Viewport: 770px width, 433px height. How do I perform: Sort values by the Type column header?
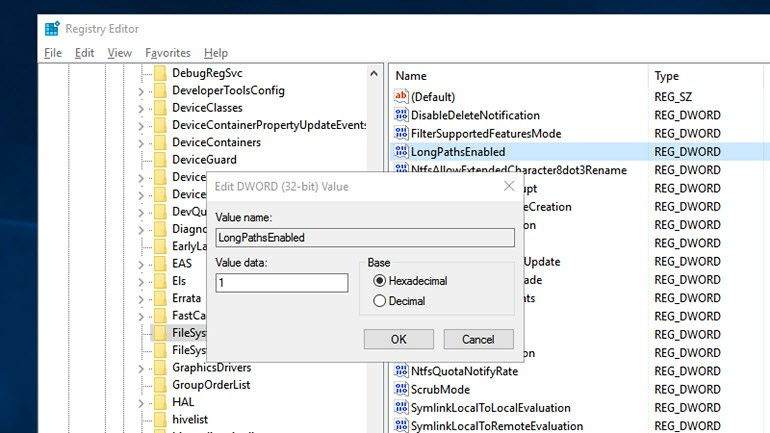click(706, 76)
